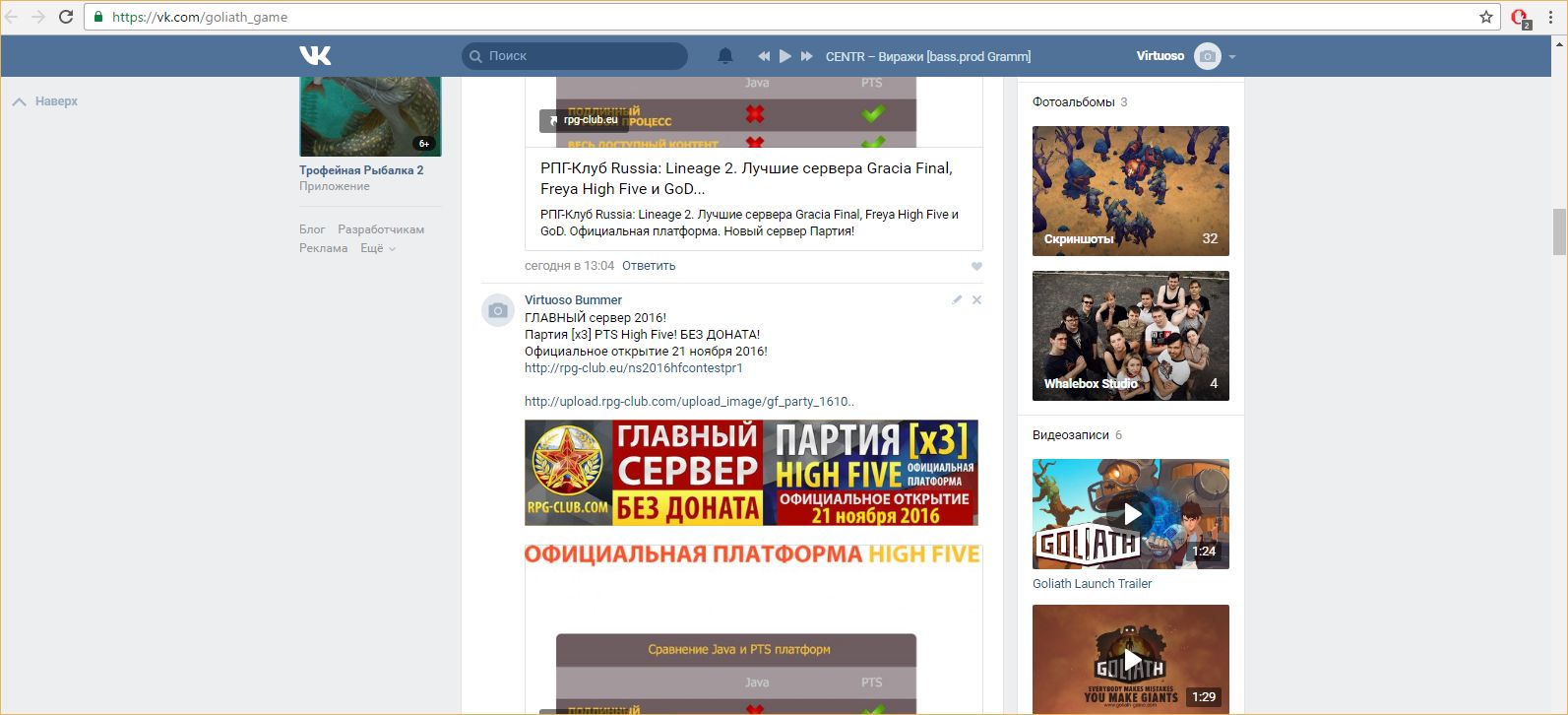The width and height of the screenshot is (1568, 715).
Task: Bookmark this page with star icon
Action: (1486, 17)
